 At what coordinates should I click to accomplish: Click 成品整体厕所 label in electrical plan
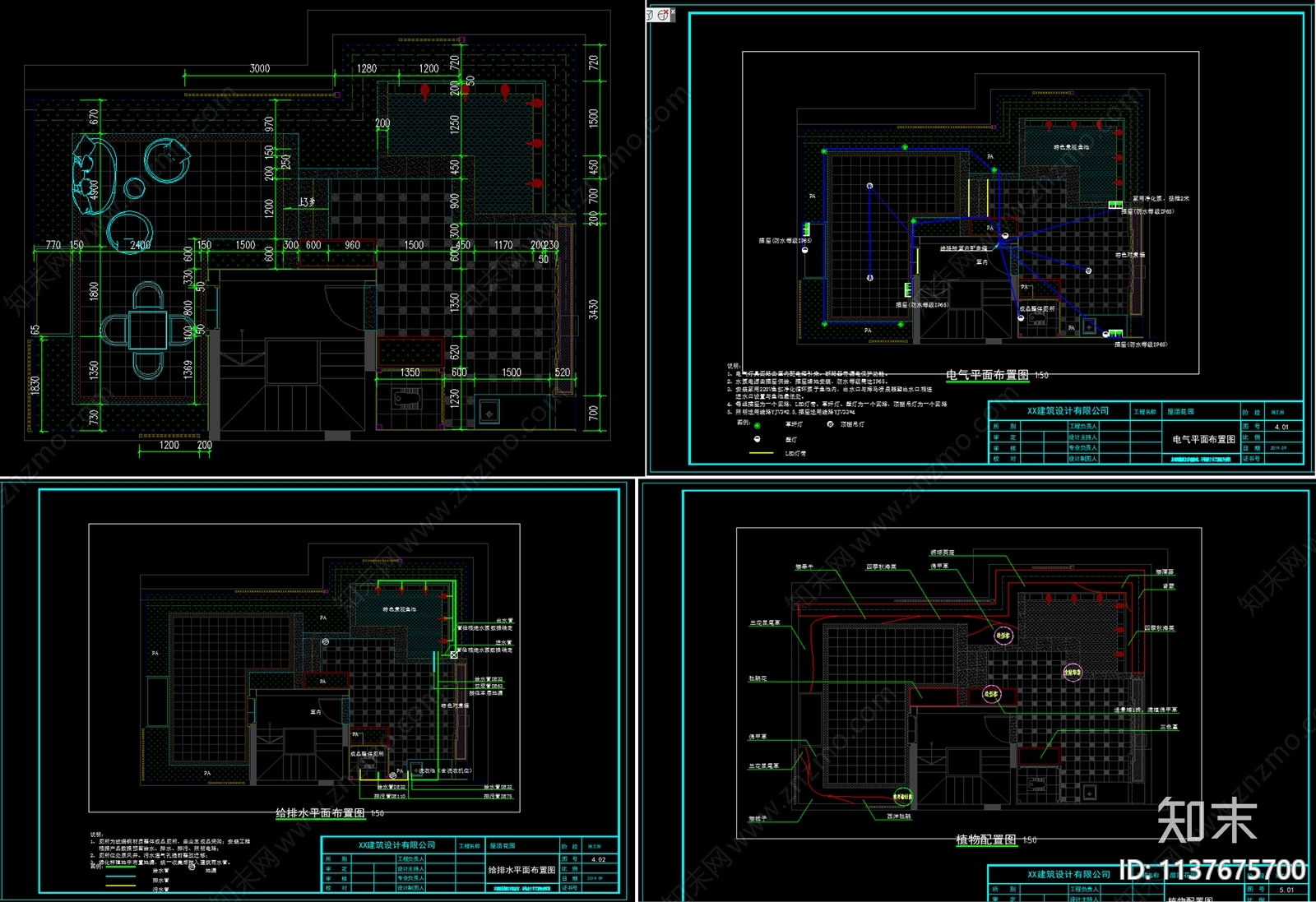tap(1037, 309)
